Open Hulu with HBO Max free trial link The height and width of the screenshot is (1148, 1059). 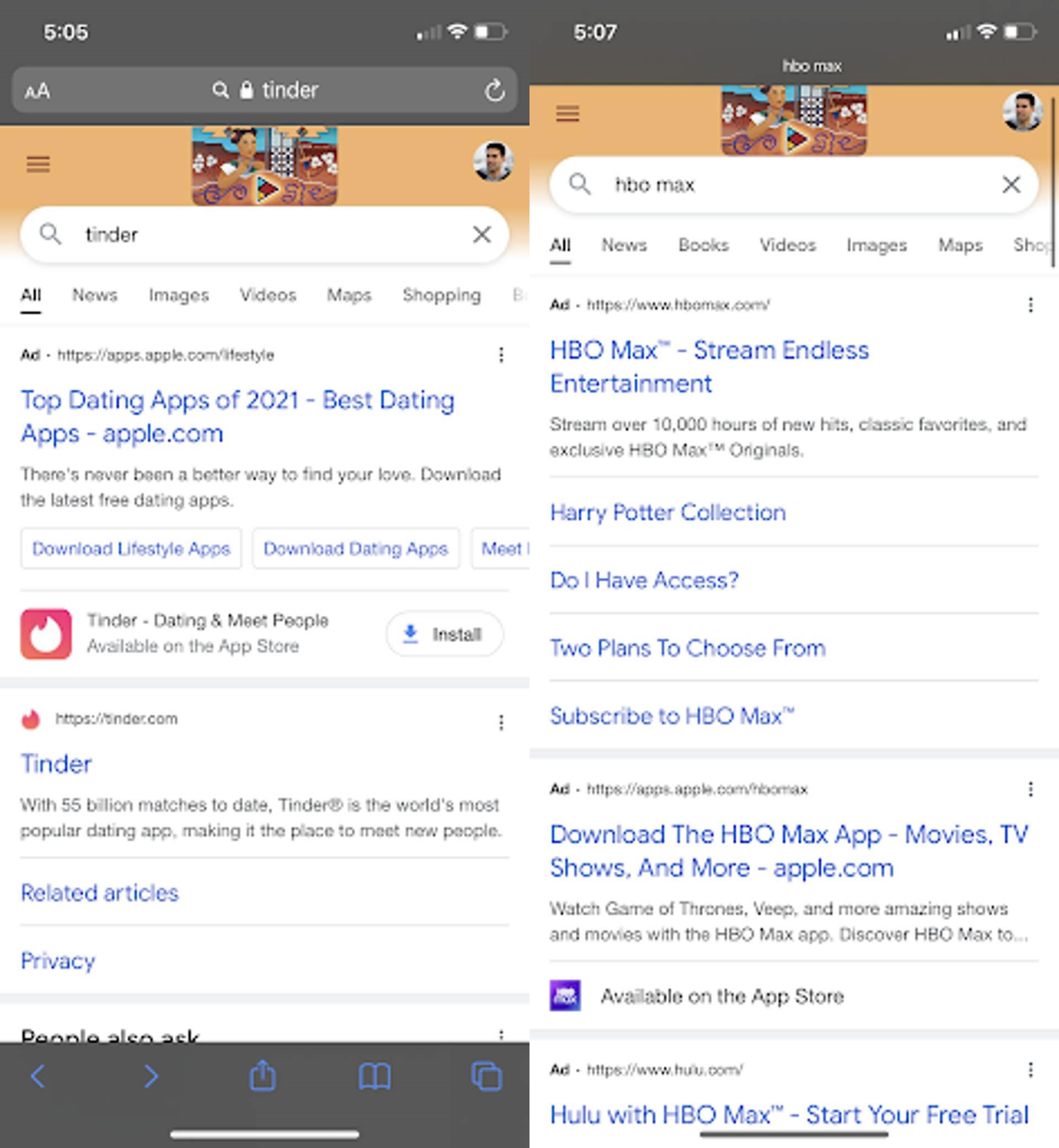790,1115
